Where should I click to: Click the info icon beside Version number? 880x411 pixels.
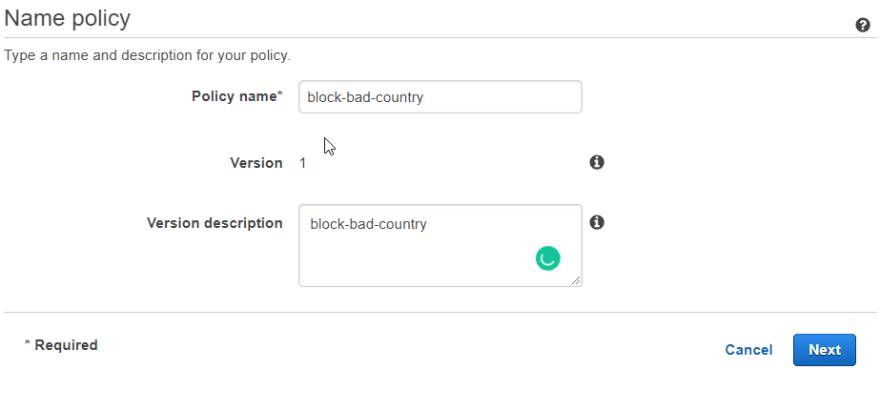597,162
